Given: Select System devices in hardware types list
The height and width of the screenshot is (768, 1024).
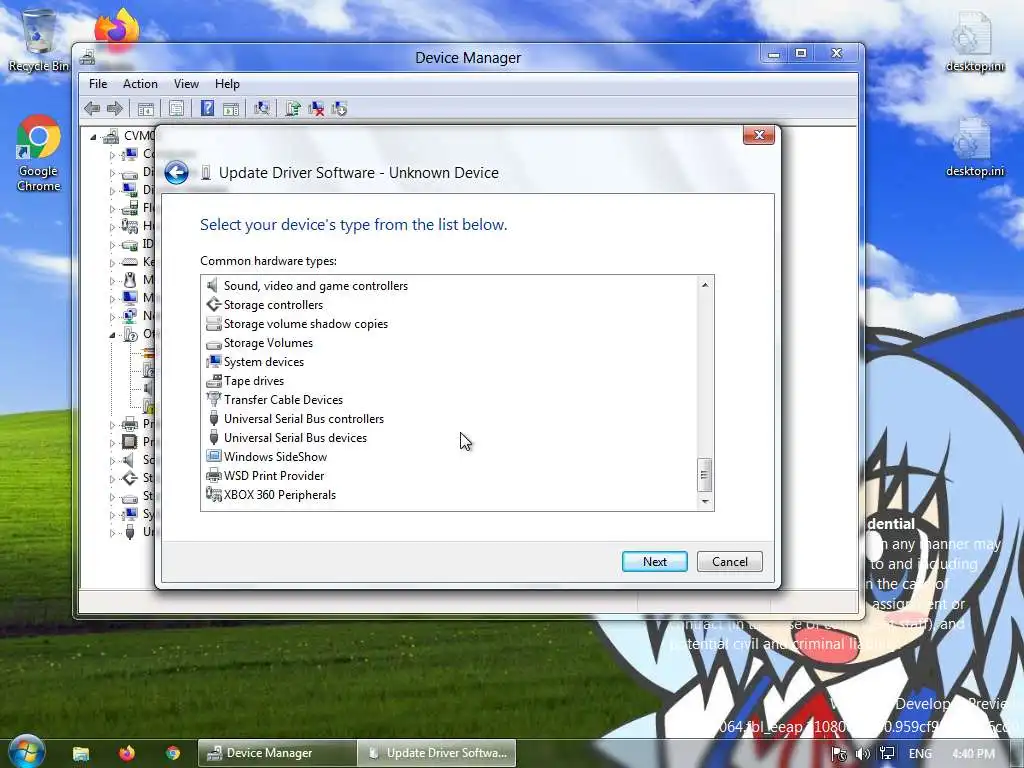Looking at the screenshot, I should (x=264, y=362).
